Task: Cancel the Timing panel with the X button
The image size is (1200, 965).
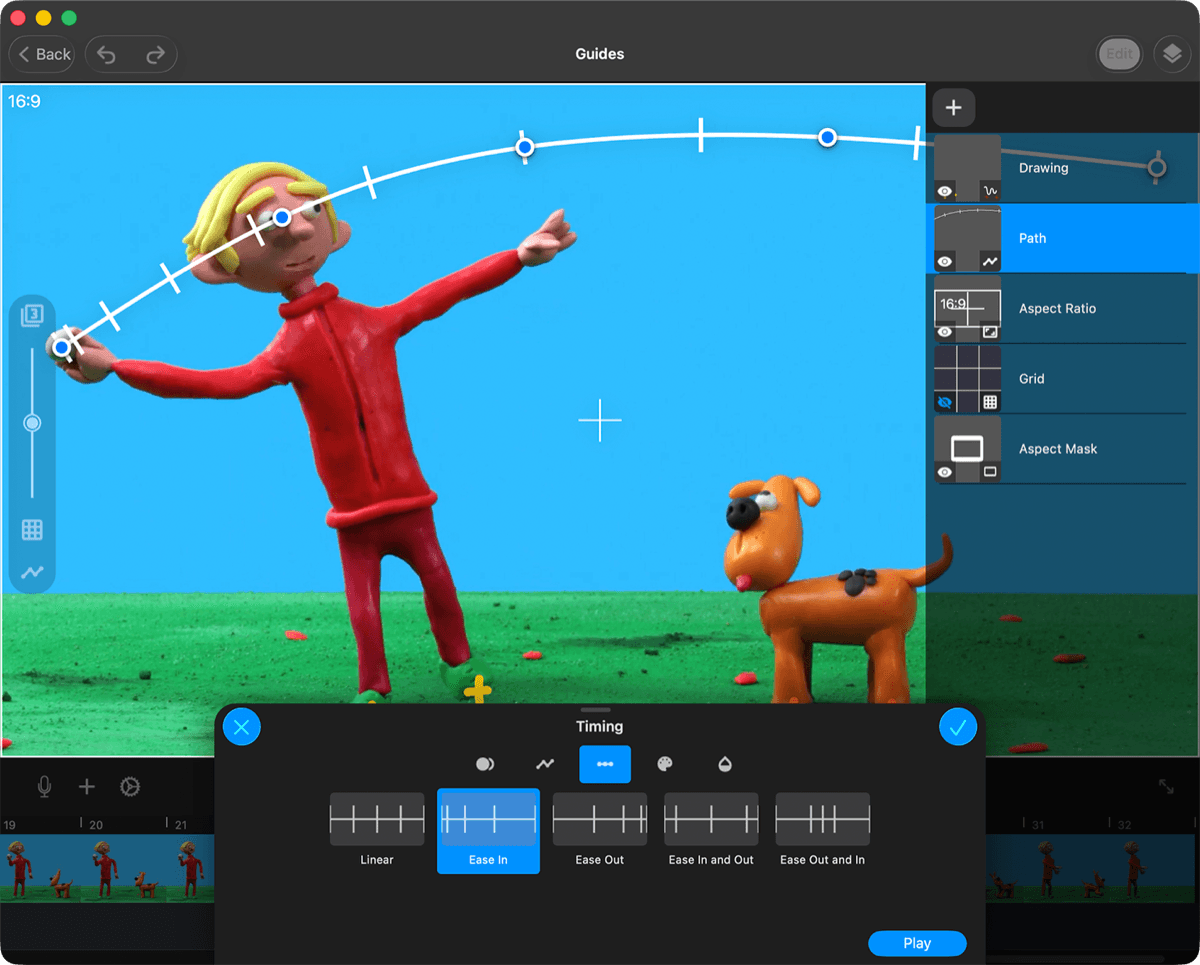Action: click(241, 727)
